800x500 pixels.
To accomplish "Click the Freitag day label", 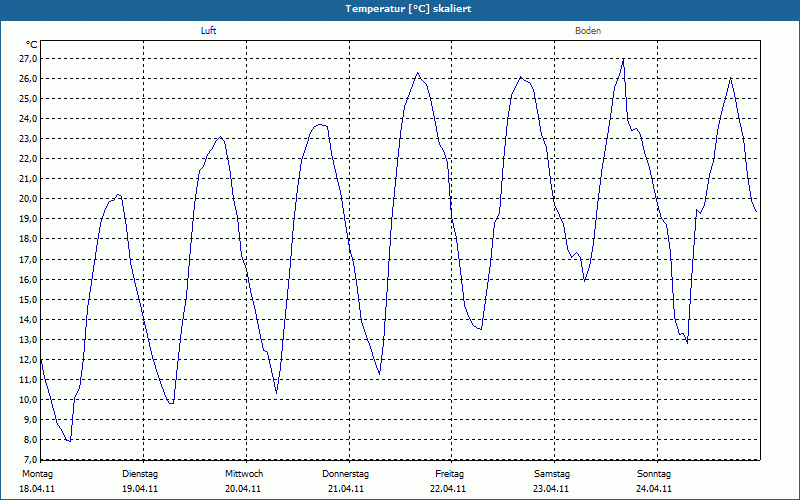I will pos(449,474).
